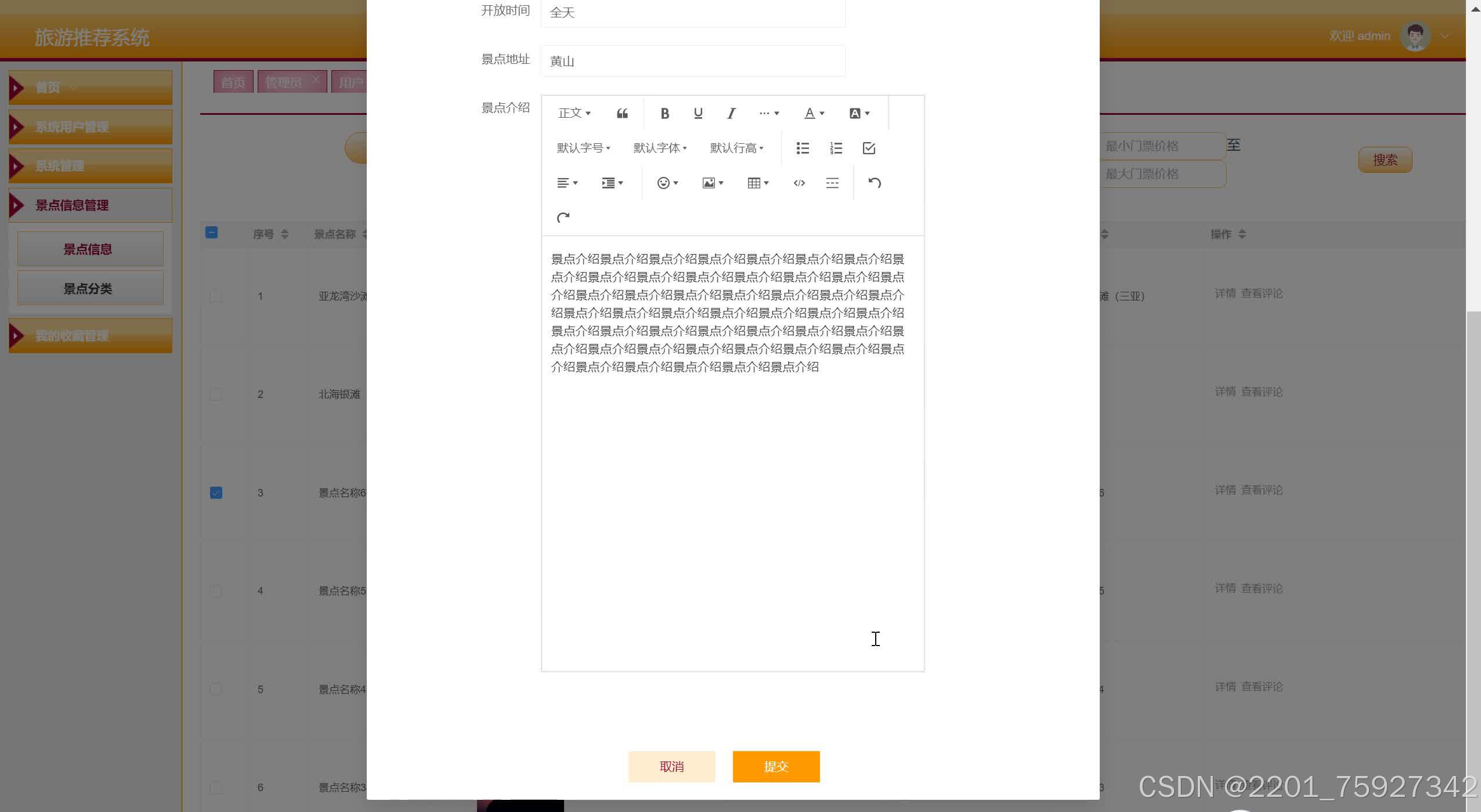This screenshot has height=812, width=1481.
Task: Open the text alignment menu
Action: click(567, 183)
